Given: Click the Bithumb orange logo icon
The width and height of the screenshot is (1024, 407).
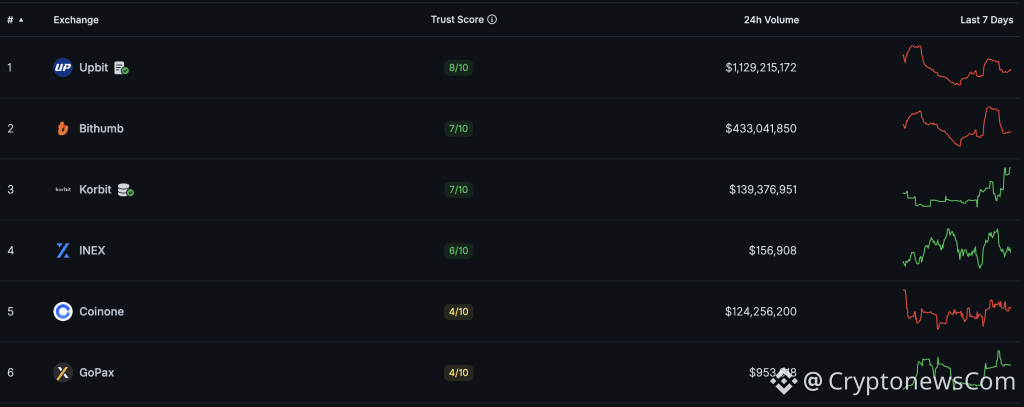Looking at the screenshot, I should [x=63, y=129].
